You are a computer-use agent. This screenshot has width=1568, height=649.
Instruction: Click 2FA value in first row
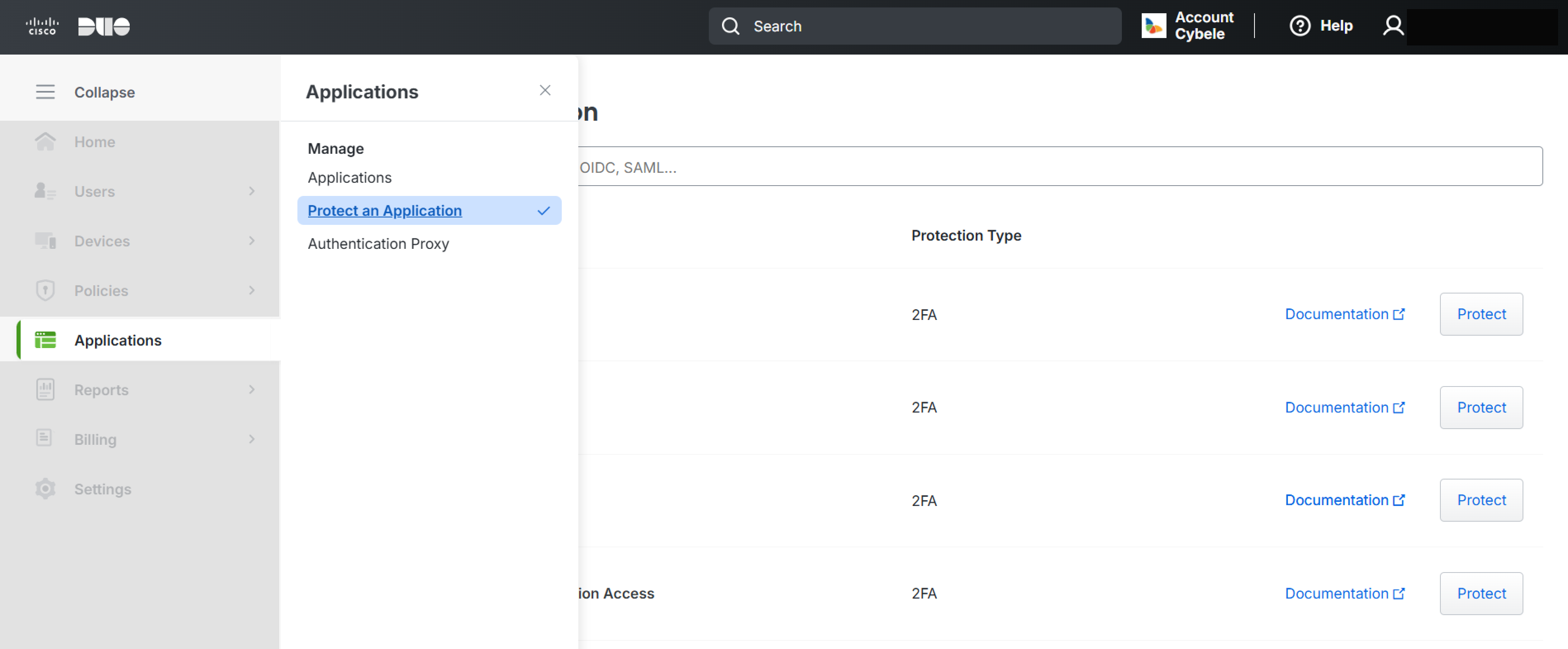[x=924, y=315]
